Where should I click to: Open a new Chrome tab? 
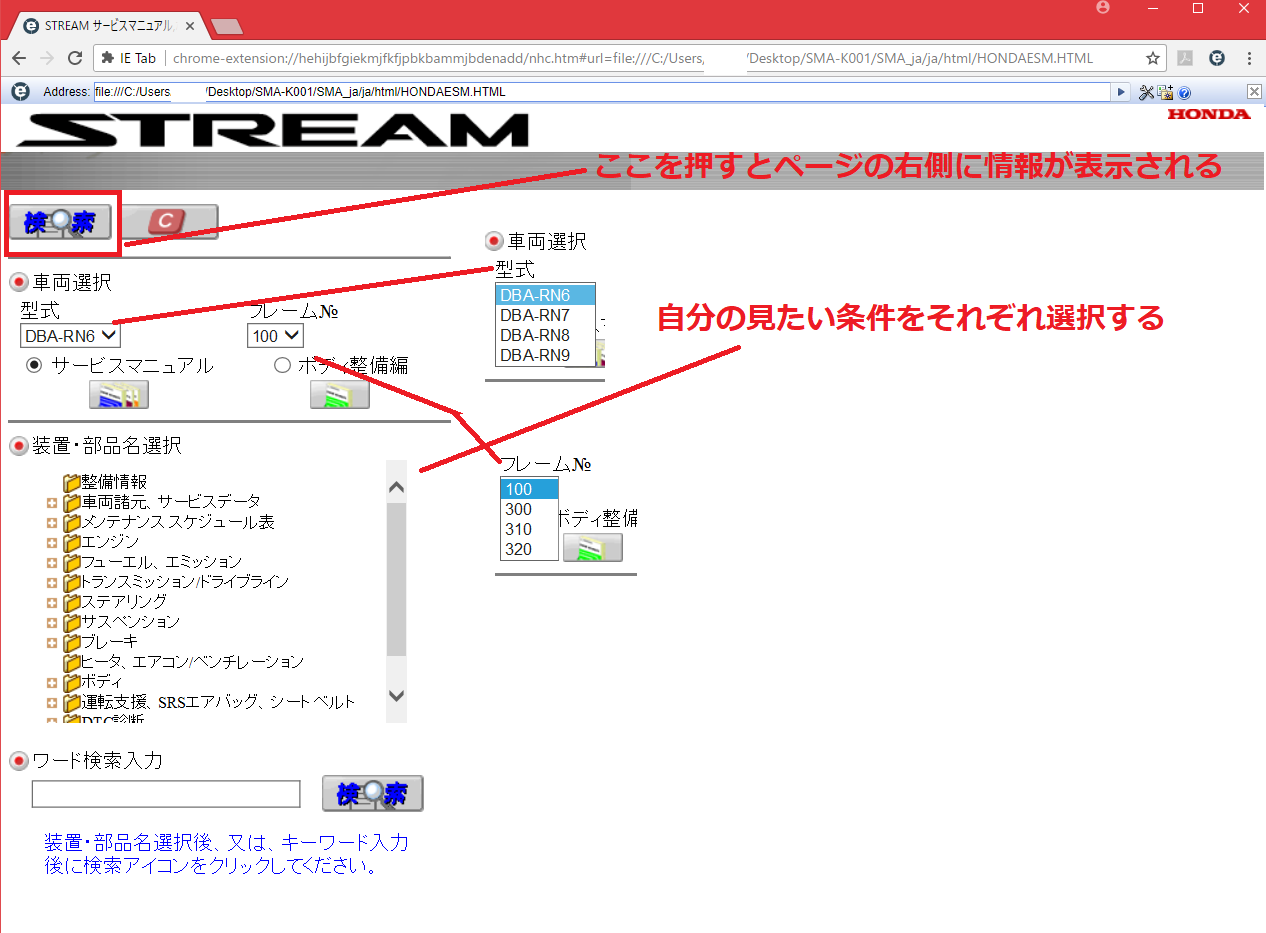(x=227, y=27)
